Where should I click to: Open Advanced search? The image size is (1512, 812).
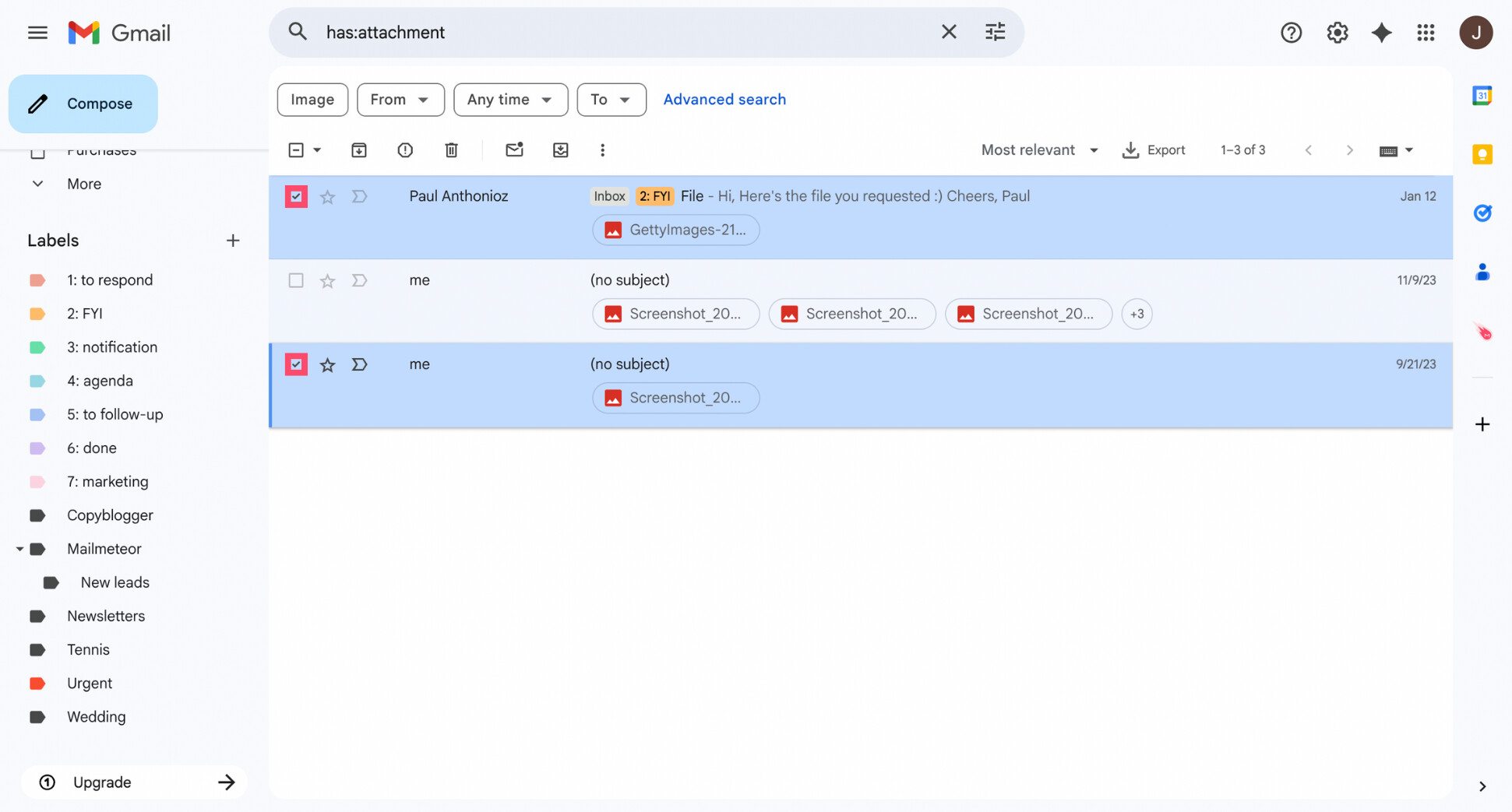(724, 99)
